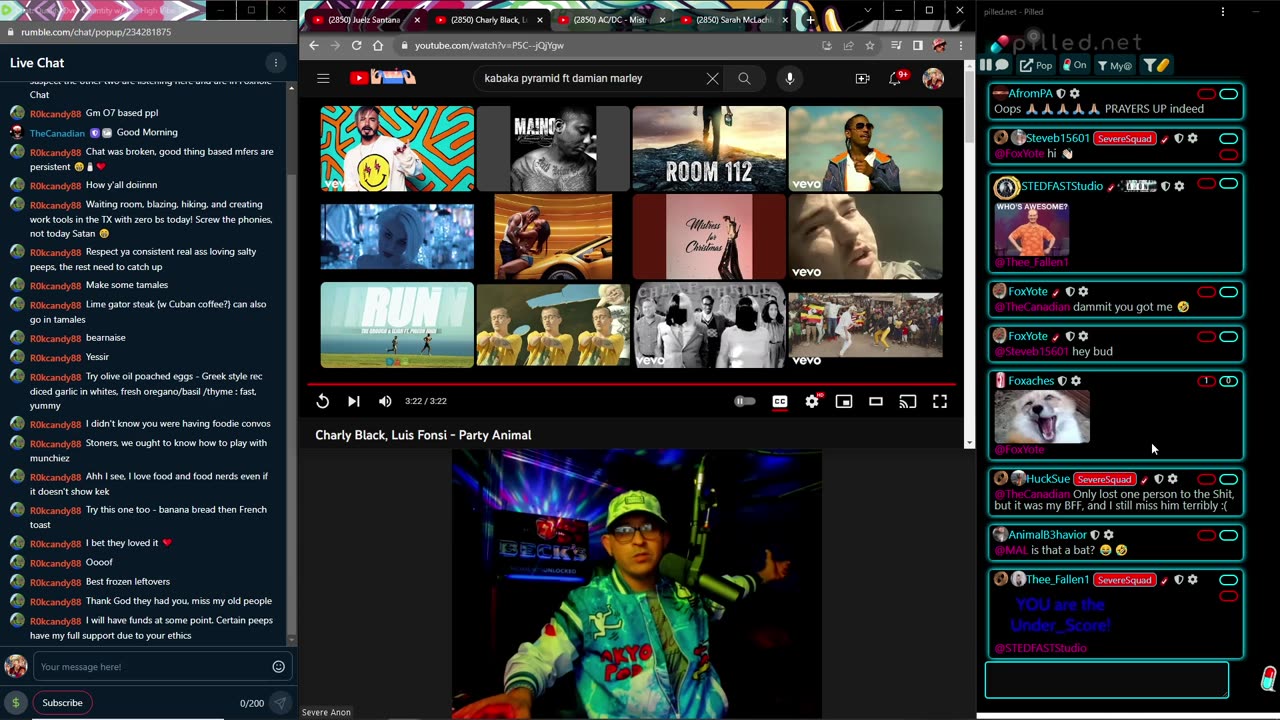The image size is (1280, 720).
Task: Open emoji picker in Rumble chat
Action: (279, 667)
